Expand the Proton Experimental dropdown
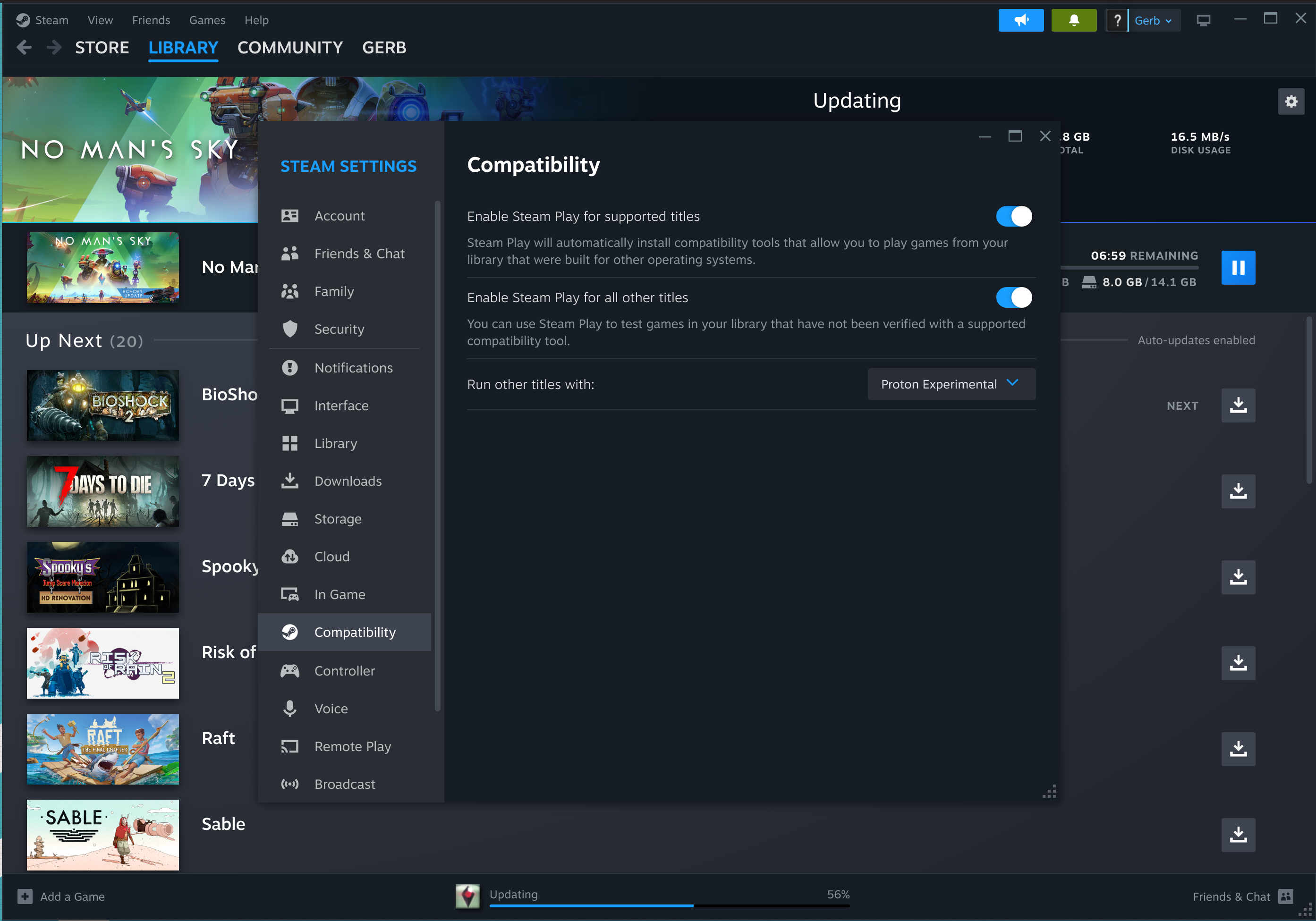 [x=951, y=384]
